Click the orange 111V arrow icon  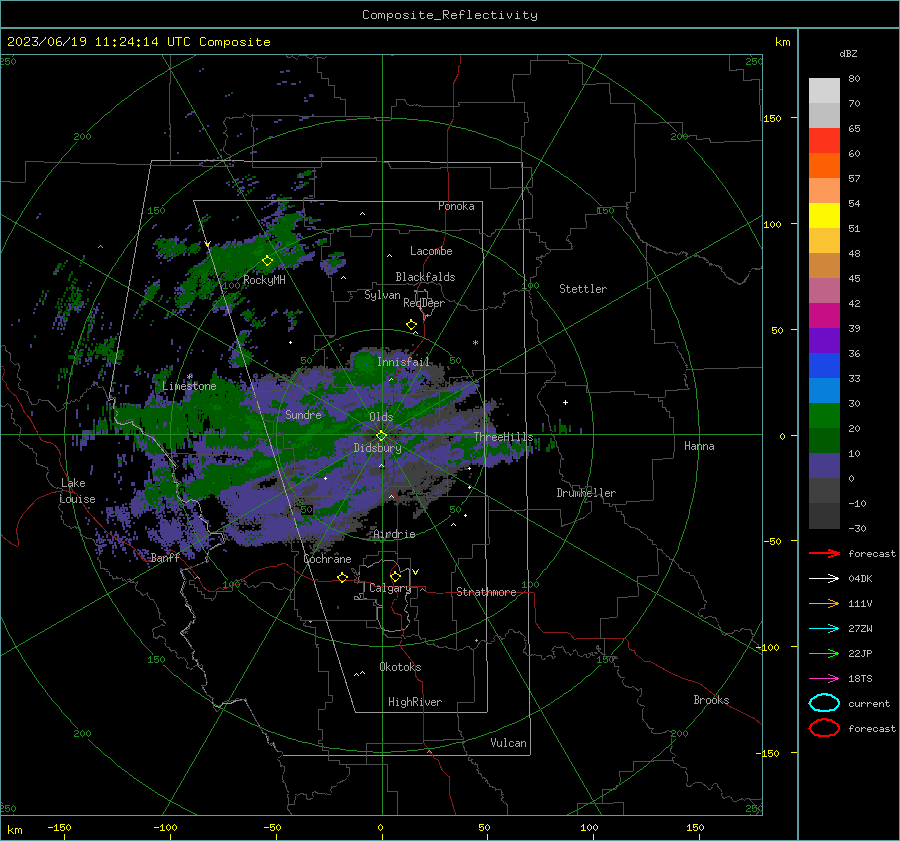824,603
